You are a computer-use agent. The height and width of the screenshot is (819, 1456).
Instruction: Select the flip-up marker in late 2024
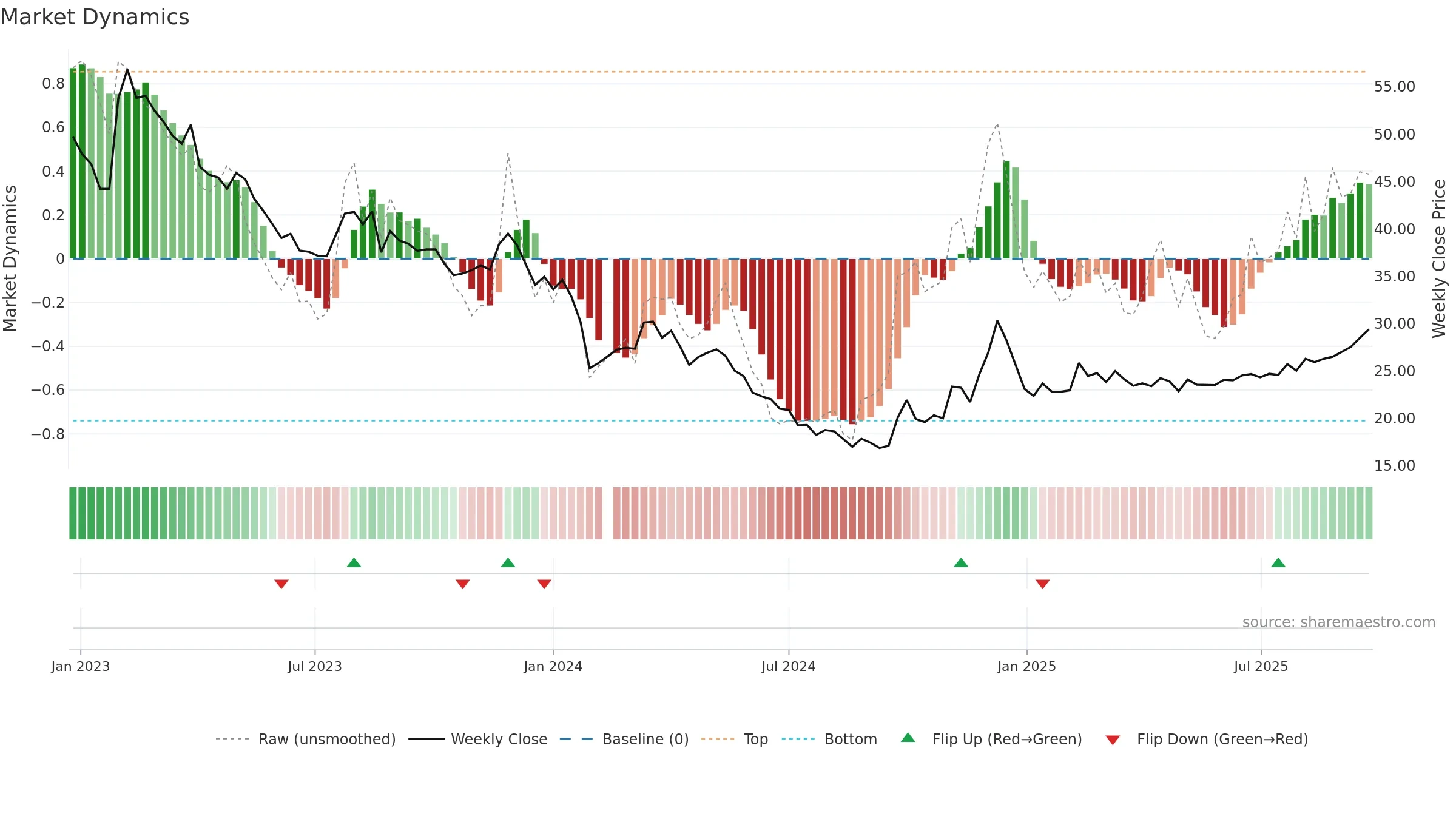point(961,562)
